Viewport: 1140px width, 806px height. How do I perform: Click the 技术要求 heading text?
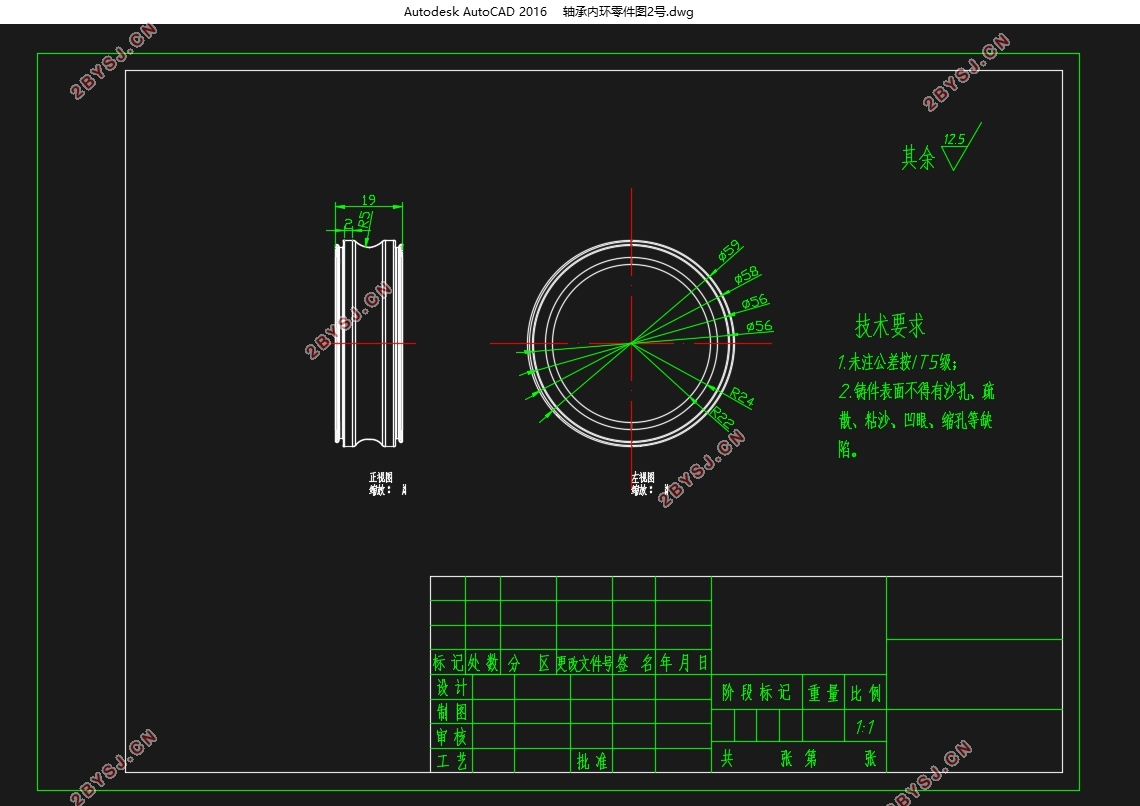coord(890,326)
